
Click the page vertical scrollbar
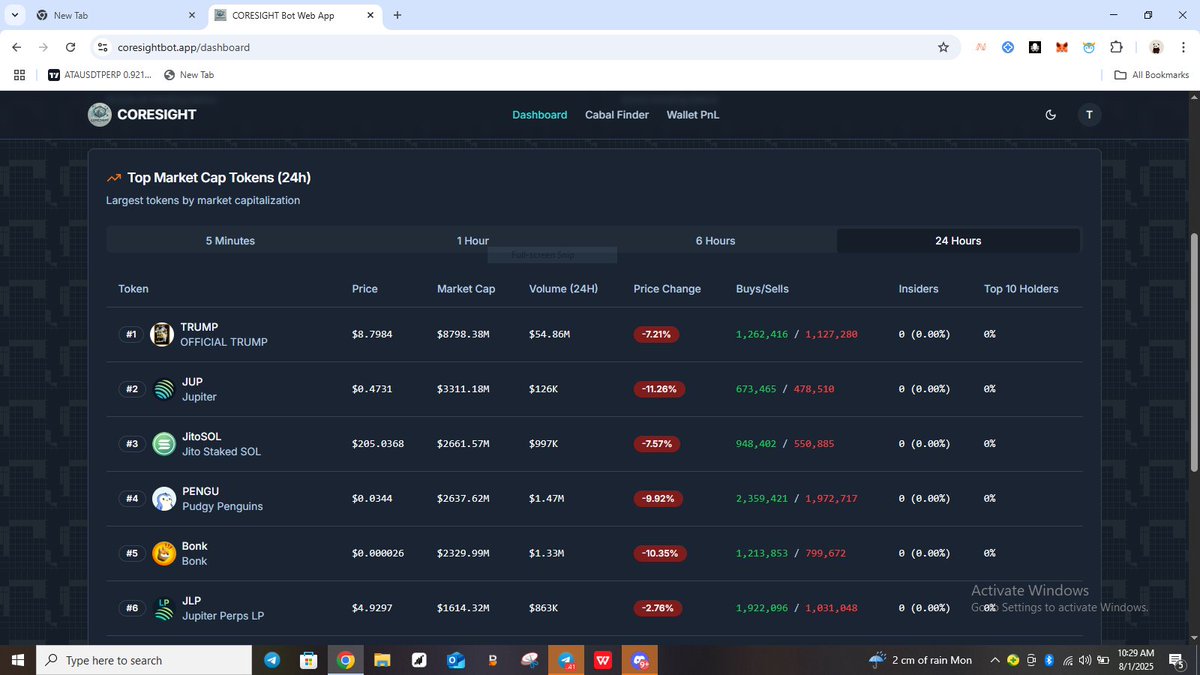[1192, 350]
